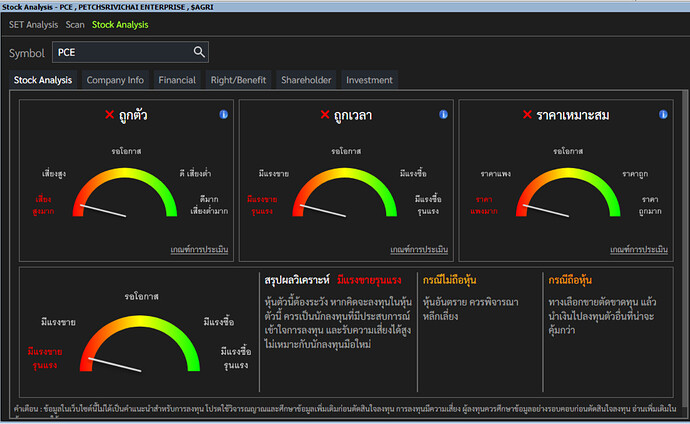This screenshot has width=690, height=424.
Task: Click the กรณีไม่ถือหุ้น heading
Action: pos(449,280)
